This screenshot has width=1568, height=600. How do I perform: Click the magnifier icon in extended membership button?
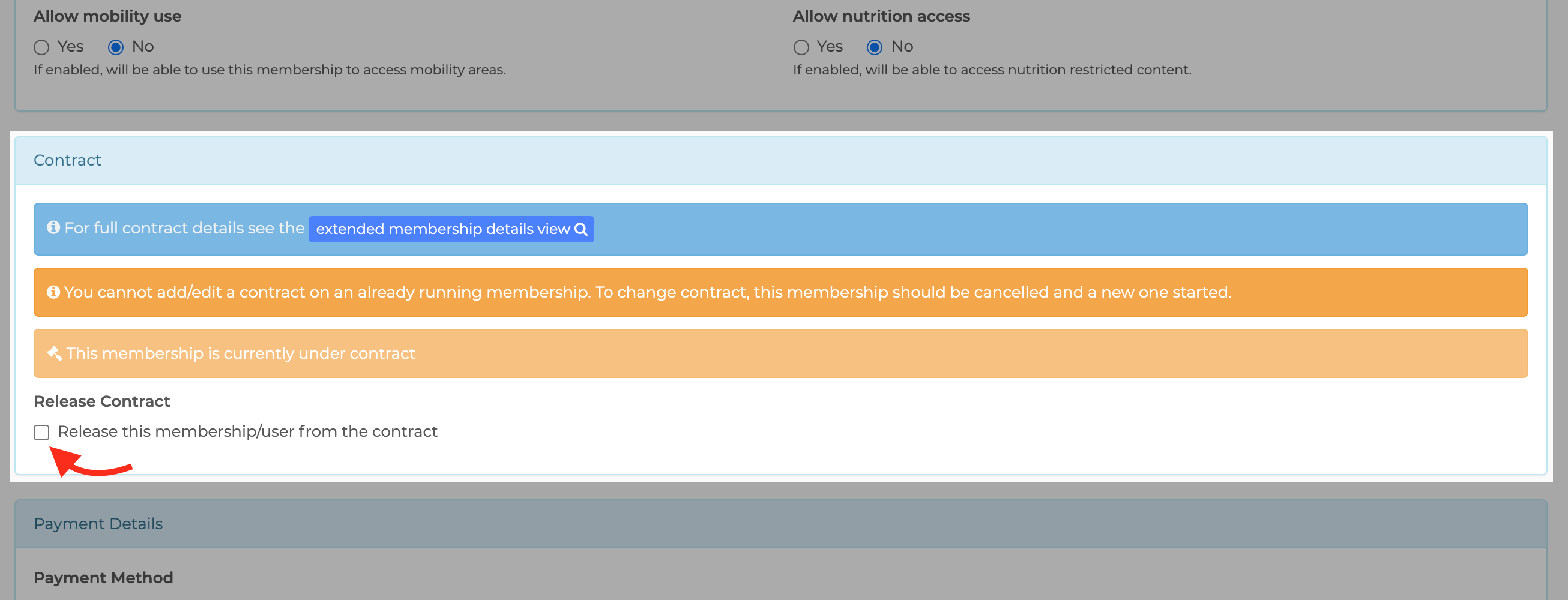coord(580,229)
